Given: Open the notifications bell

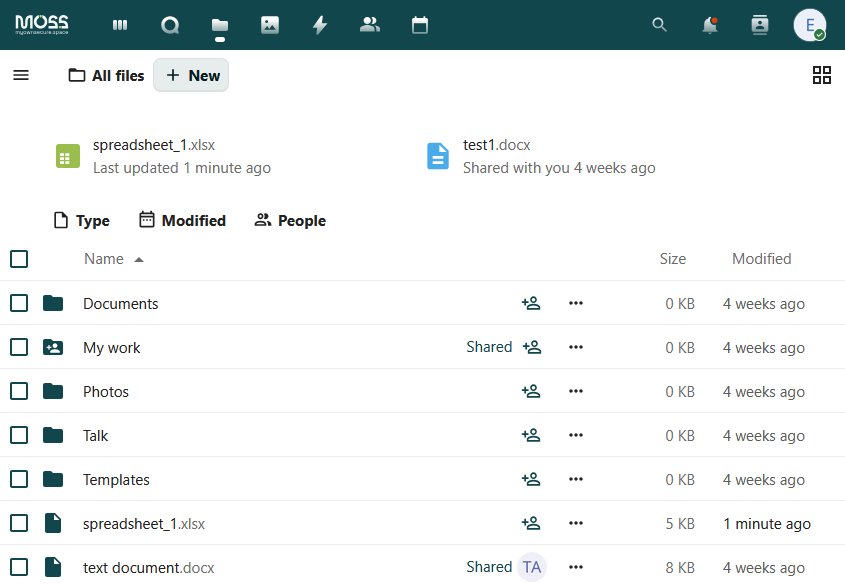Looking at the screenshot, I should [710, 25].
